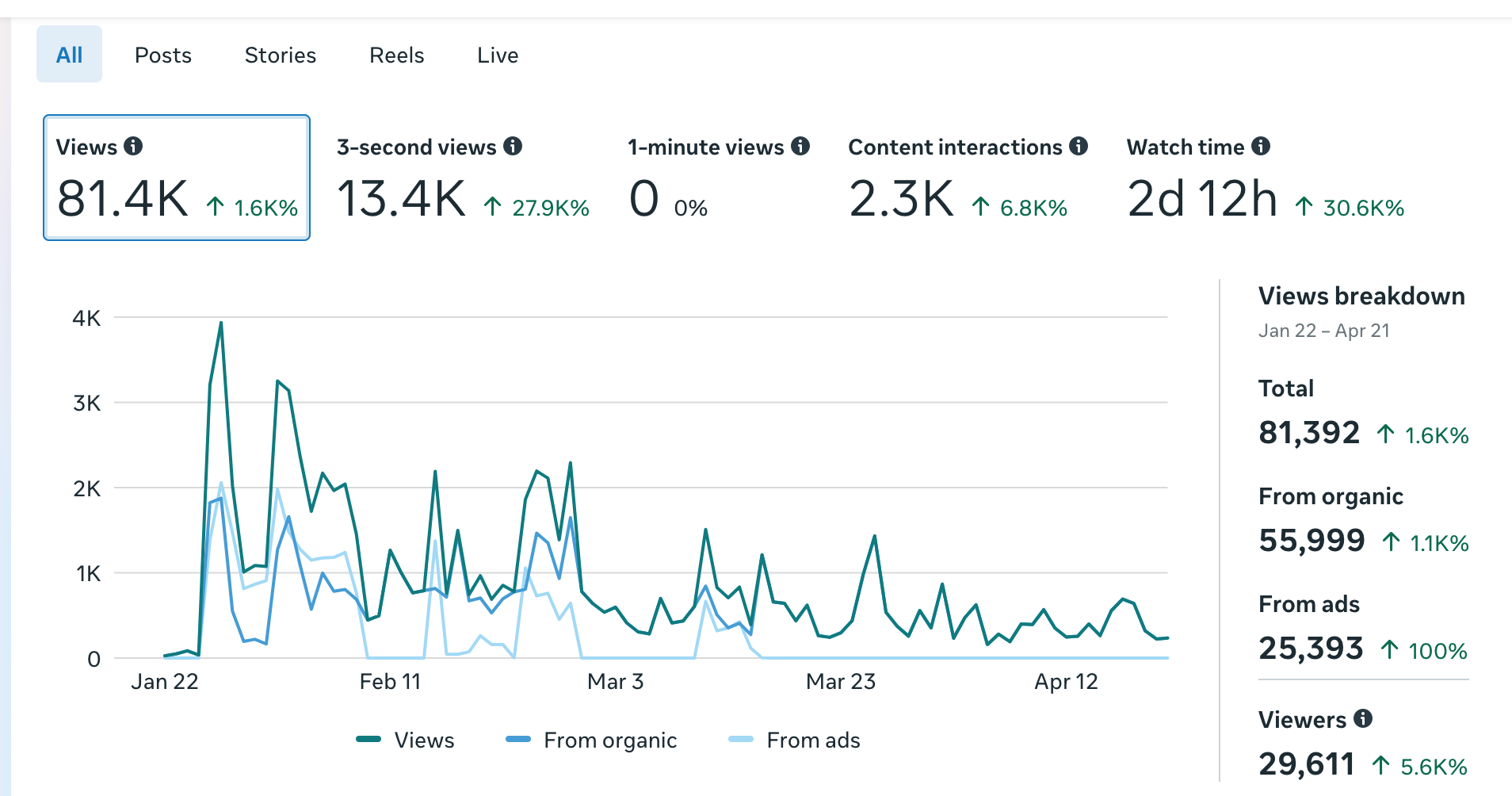The width and height of the screenshot is (1512, 796).
Task: Click the Views chart peak near Mar 23
Action: tap(875, 536)
